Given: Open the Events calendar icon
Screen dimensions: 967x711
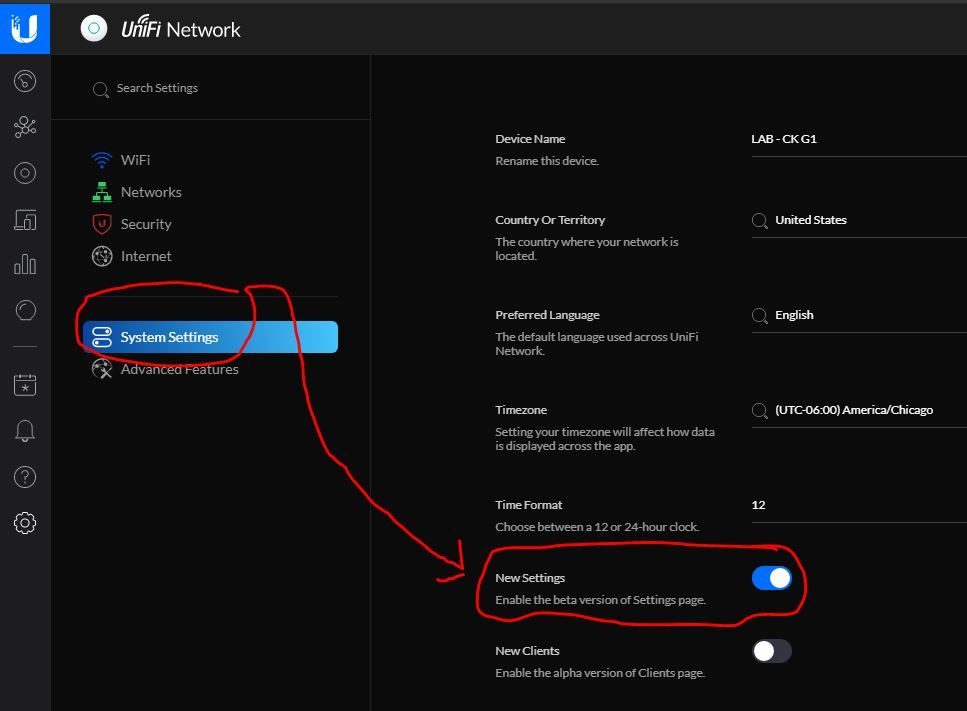Looking at the screenshot, I should [25, 384].
